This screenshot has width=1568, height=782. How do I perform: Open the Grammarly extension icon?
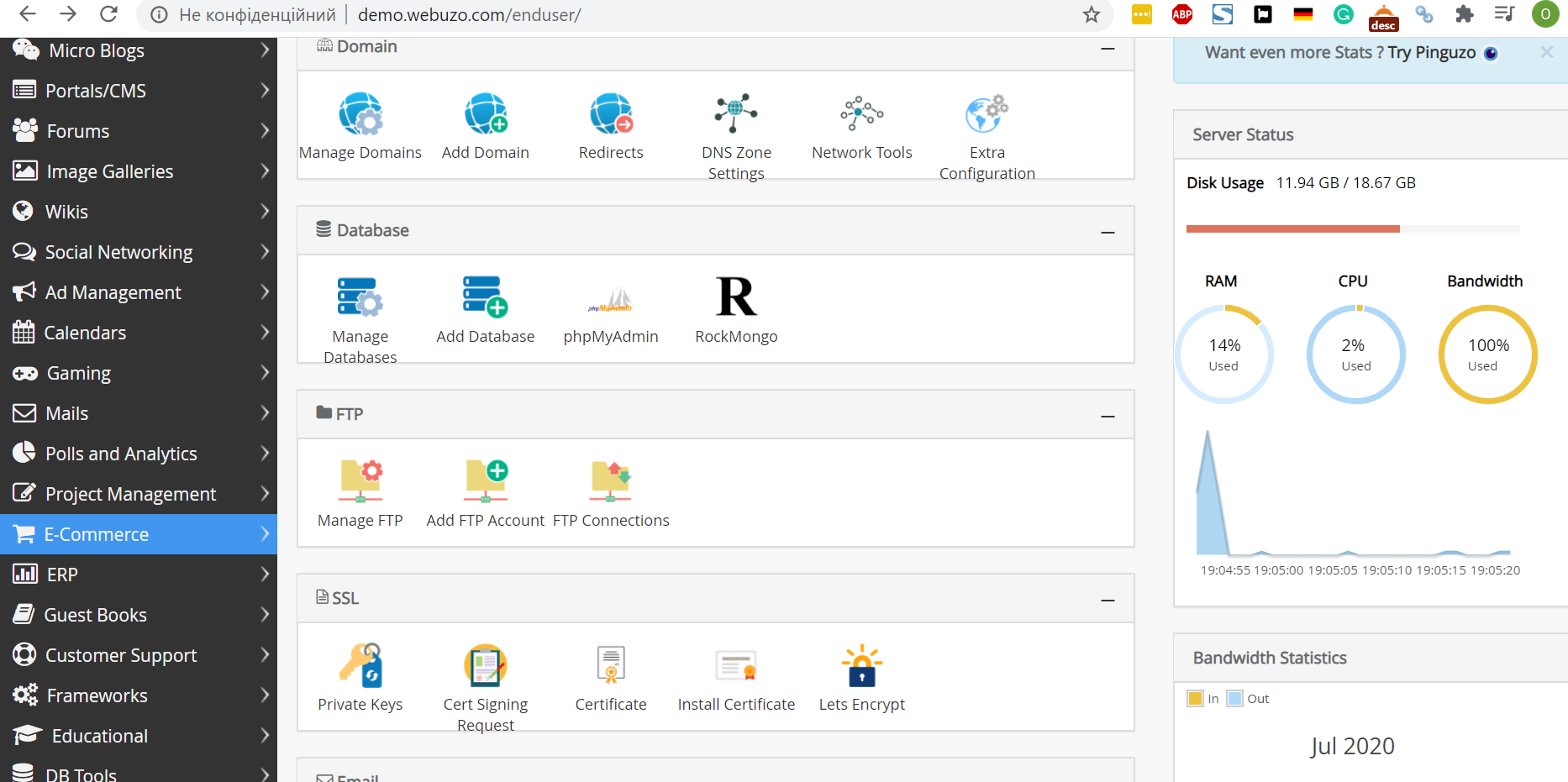pyautogui.click(x=1344, y=14)
